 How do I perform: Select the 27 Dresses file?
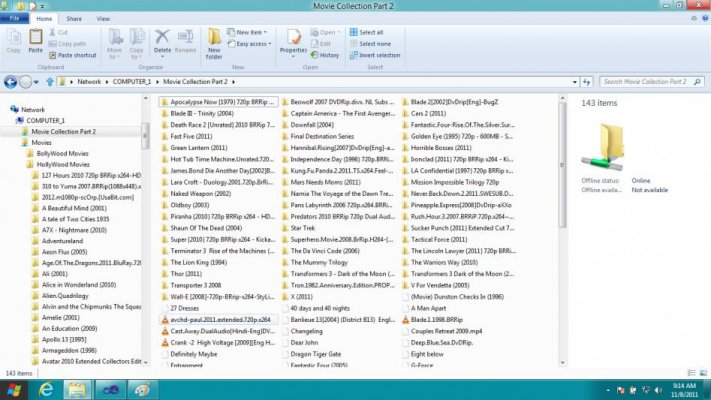point(184,308)
